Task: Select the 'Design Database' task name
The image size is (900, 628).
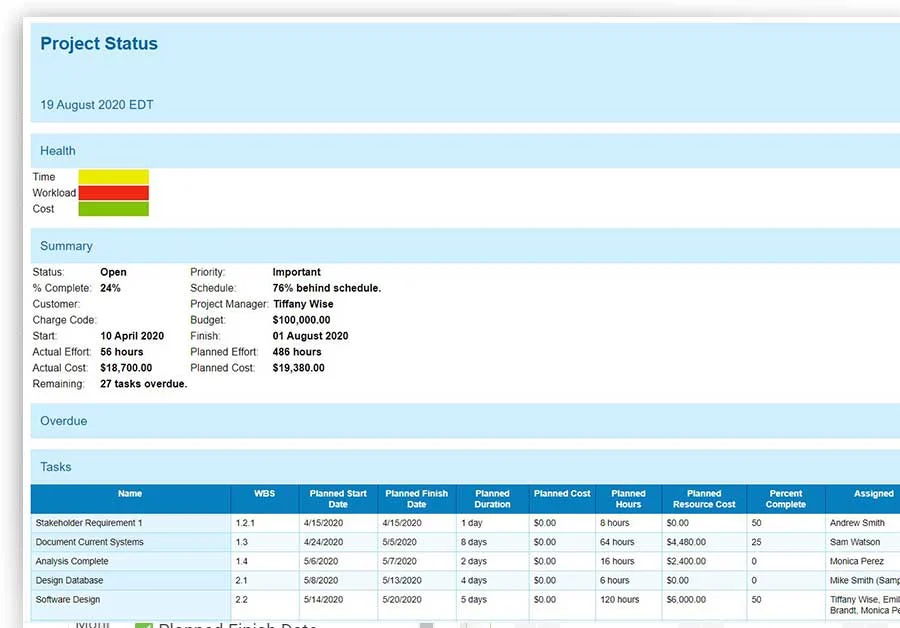Action: pos(69,580)
